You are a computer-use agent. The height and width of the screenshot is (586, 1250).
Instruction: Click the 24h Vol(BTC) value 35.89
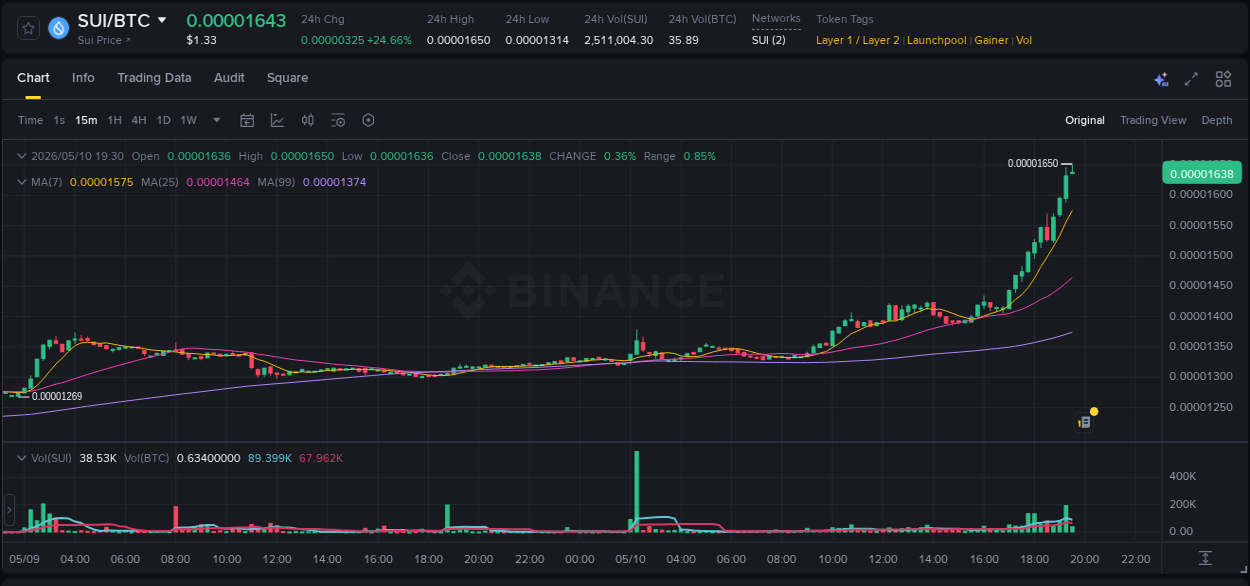coord(684,40)
